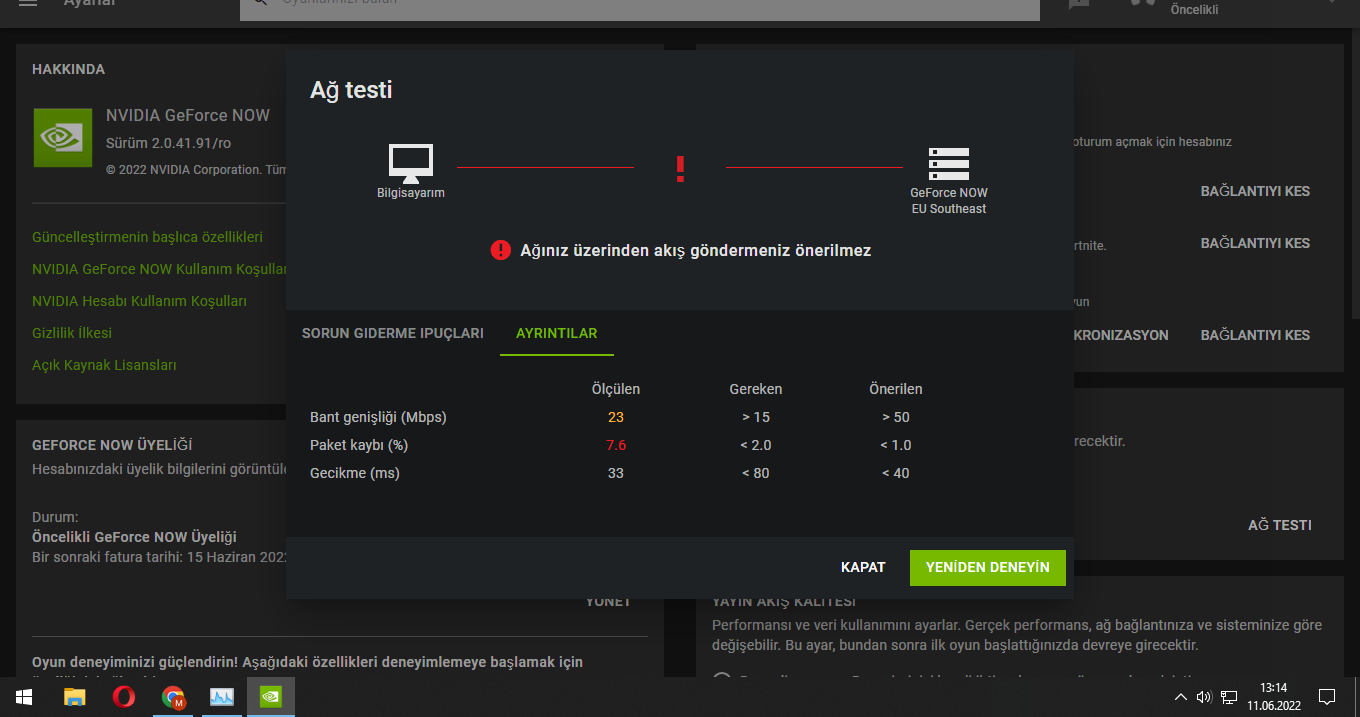Click the red warning circle icon
Viewport: 1360px width, 717px height.
(x=501, y=250)
